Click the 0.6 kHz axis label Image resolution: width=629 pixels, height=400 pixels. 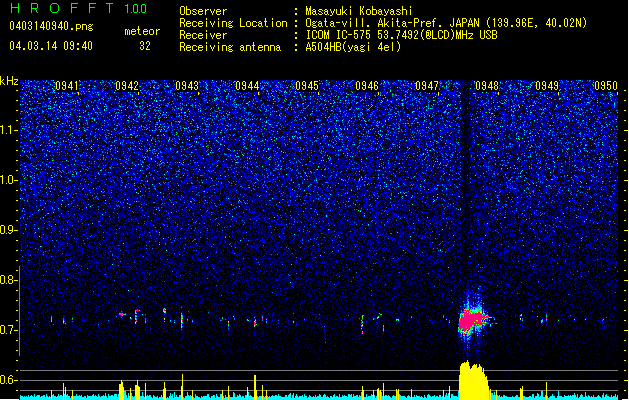click(9, 380)
